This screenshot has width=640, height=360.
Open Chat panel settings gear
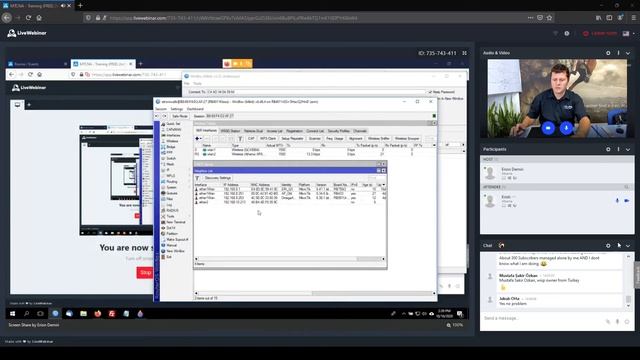[x=608, y=246]
